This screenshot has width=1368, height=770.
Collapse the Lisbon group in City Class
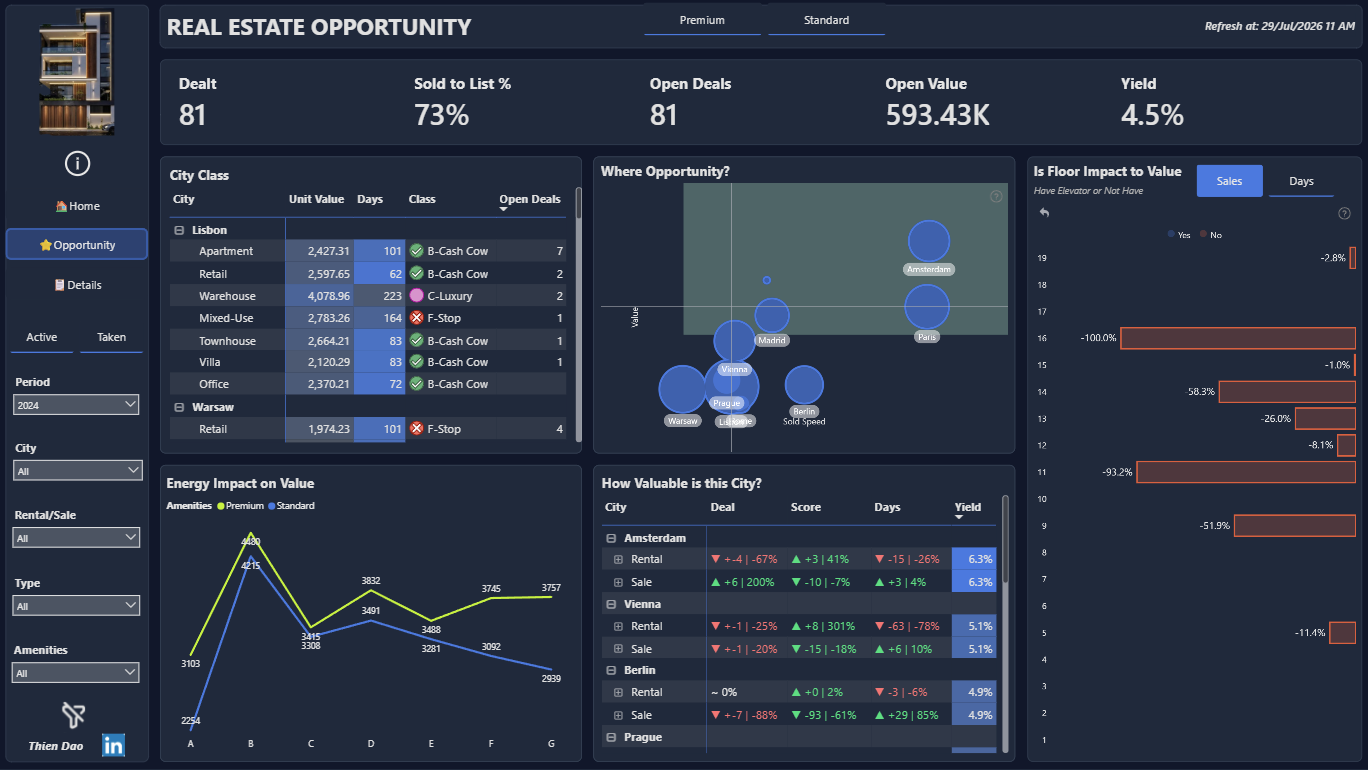179,230
